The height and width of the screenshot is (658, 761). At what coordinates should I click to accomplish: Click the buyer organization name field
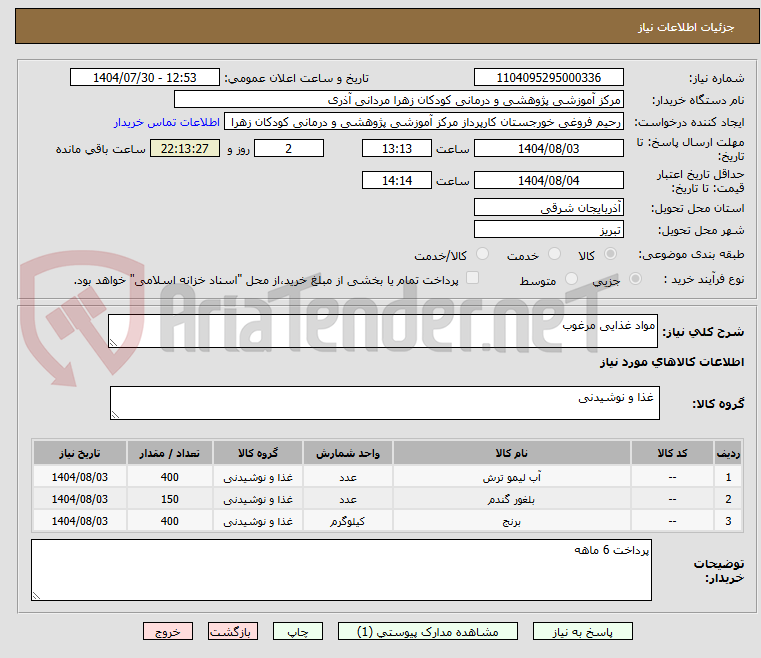coord(398,100)
